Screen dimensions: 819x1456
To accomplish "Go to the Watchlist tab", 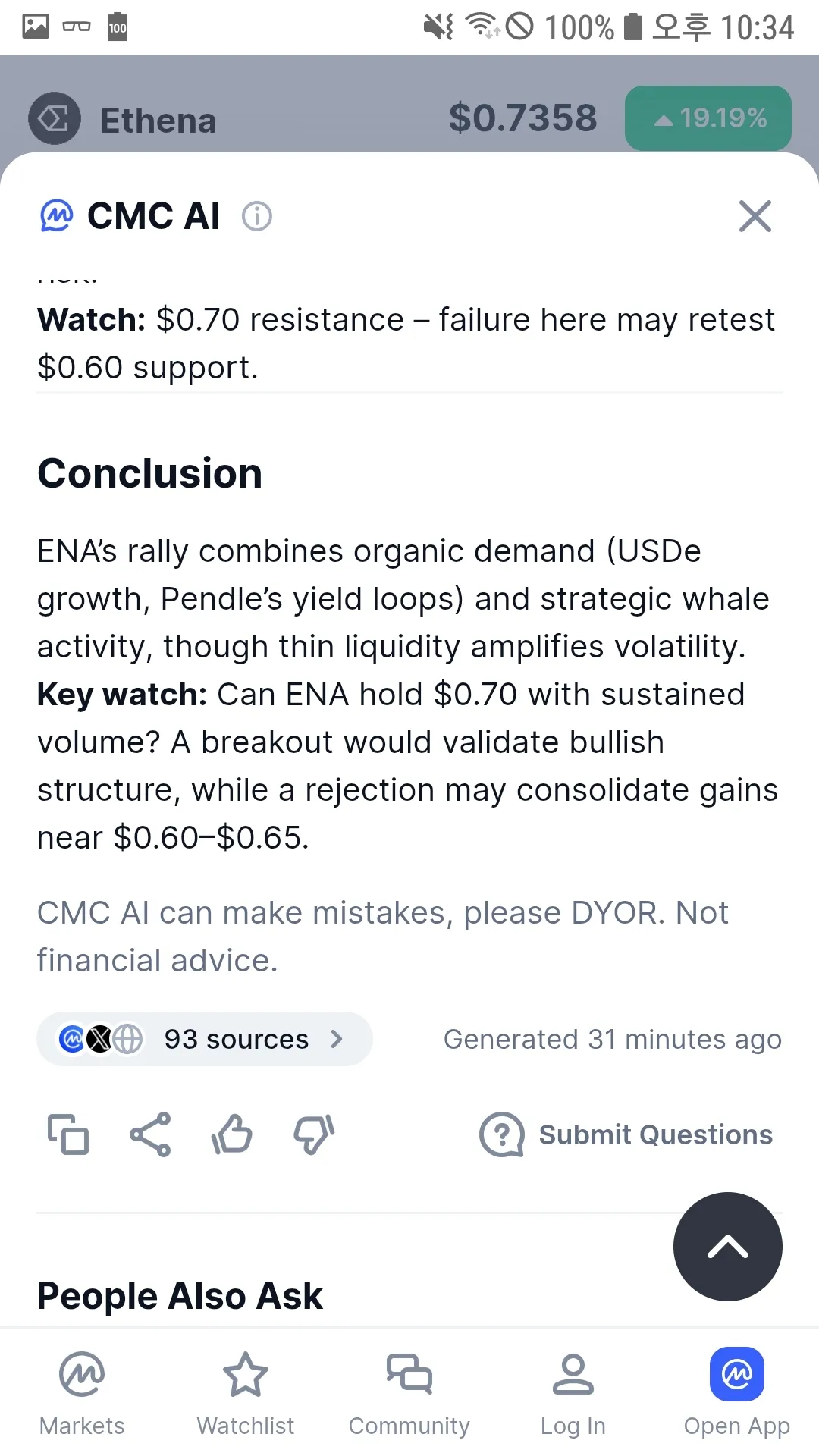I will click(x=246, y=1392).
